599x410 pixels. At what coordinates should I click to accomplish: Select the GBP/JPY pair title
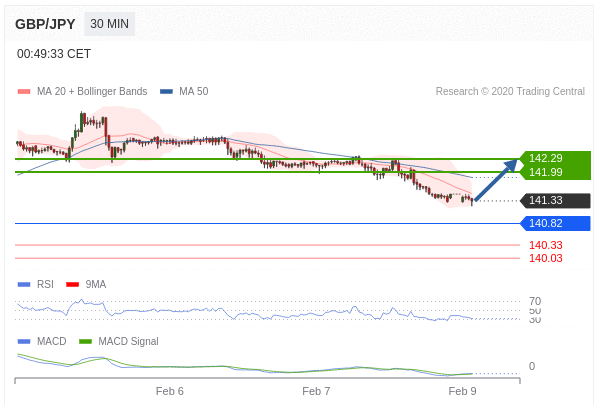(x=45, y=24)
